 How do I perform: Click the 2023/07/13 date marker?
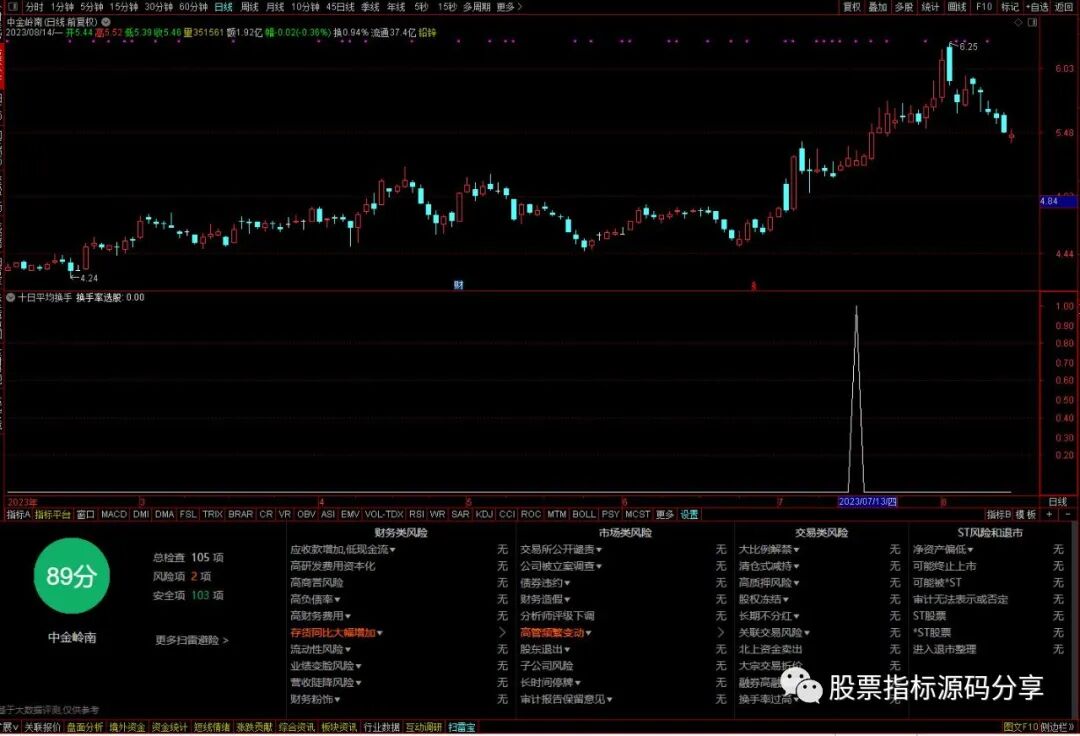867,502
